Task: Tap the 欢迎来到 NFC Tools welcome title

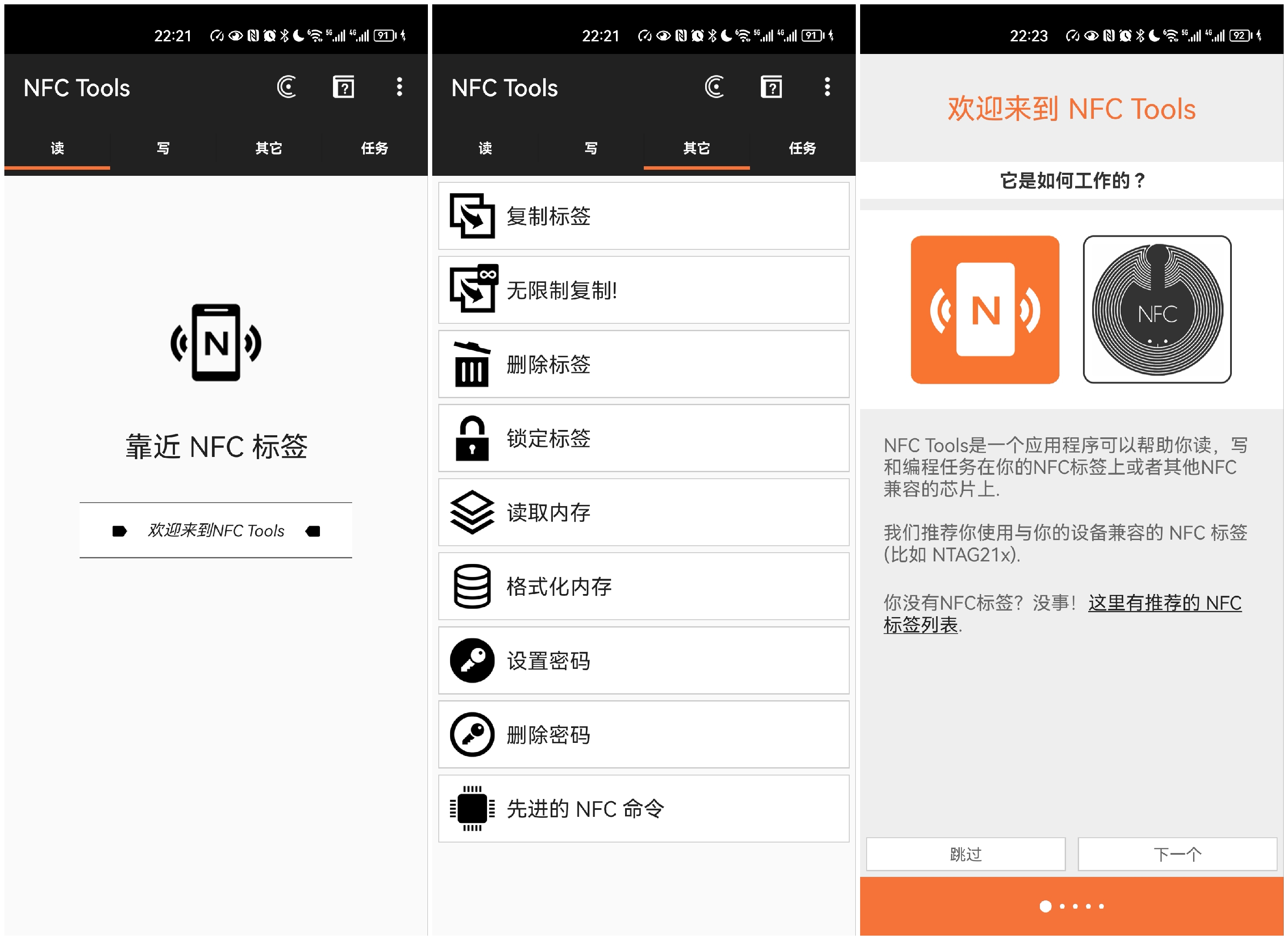Action: [x=1072, y=109]
